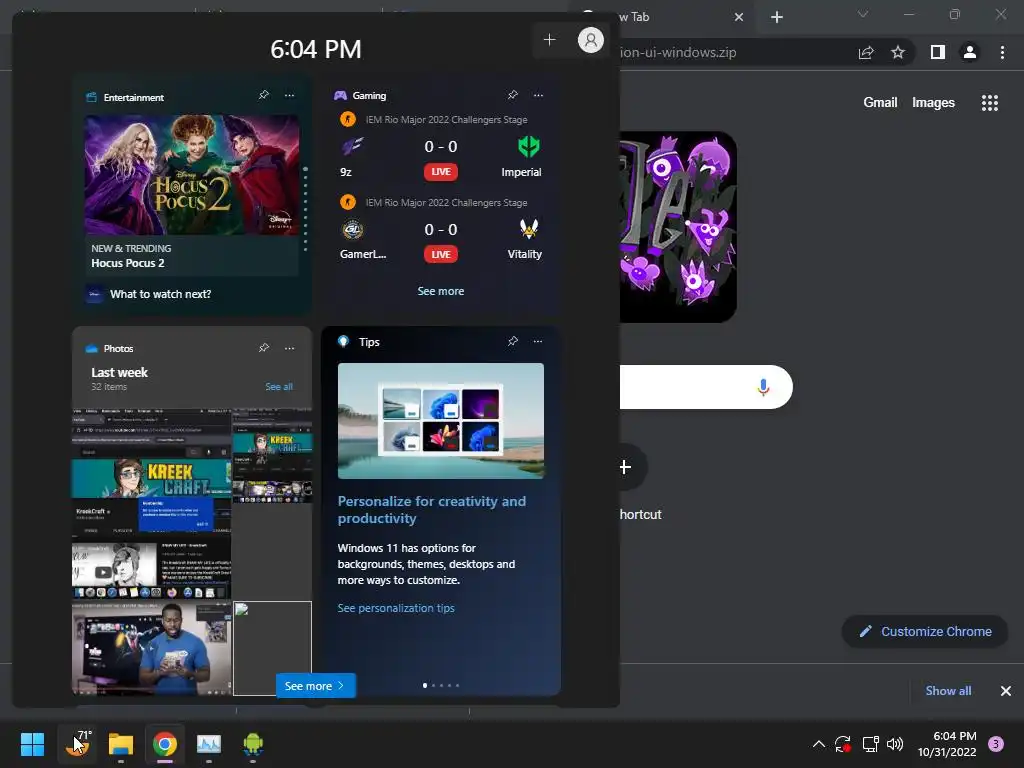This screenshot has width=1024, height=768.
Task: Open Chrome profile icon
Action: pyautogui.click(x=970, y=52)
